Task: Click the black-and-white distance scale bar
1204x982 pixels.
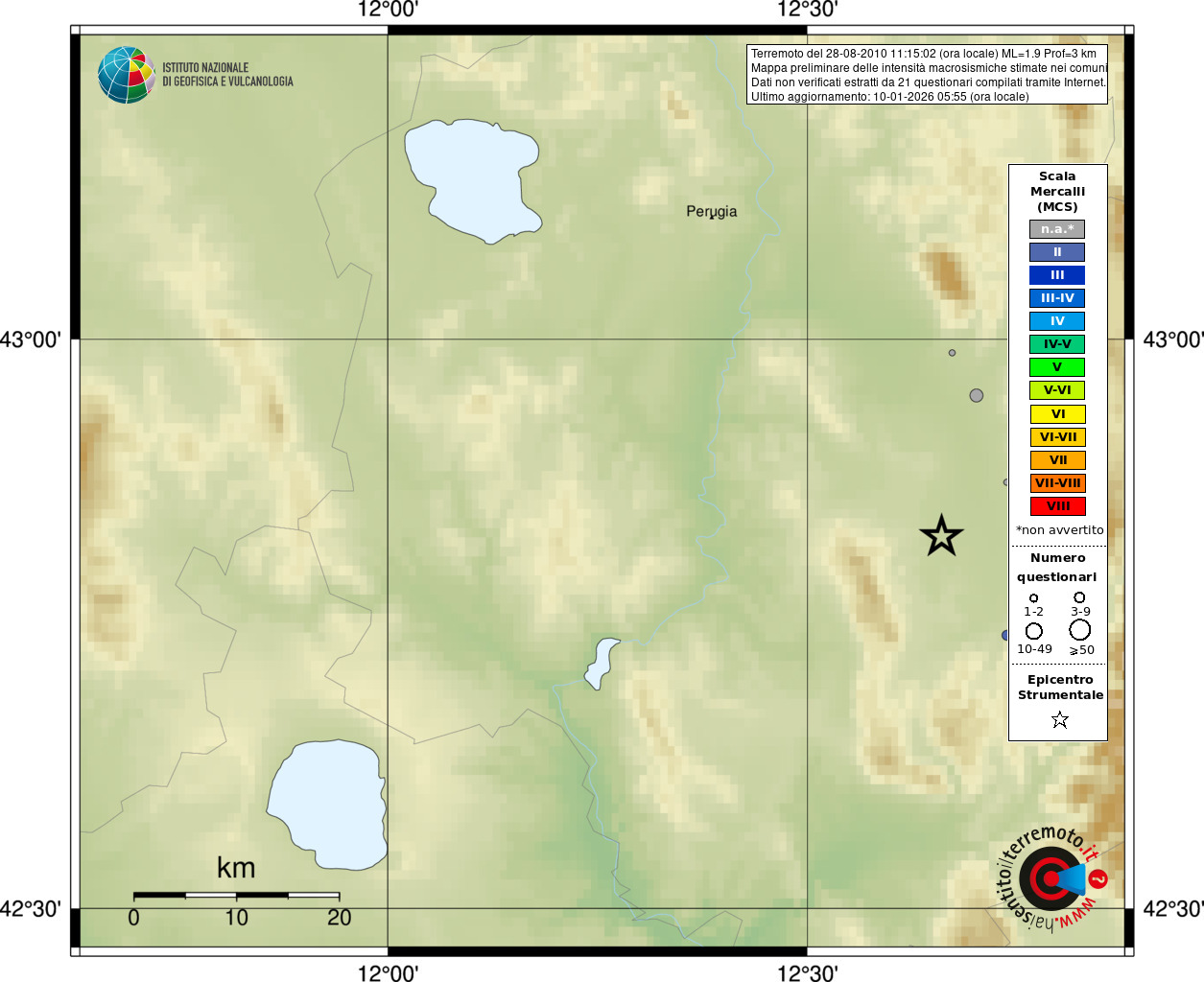Action: click(236, 895)
